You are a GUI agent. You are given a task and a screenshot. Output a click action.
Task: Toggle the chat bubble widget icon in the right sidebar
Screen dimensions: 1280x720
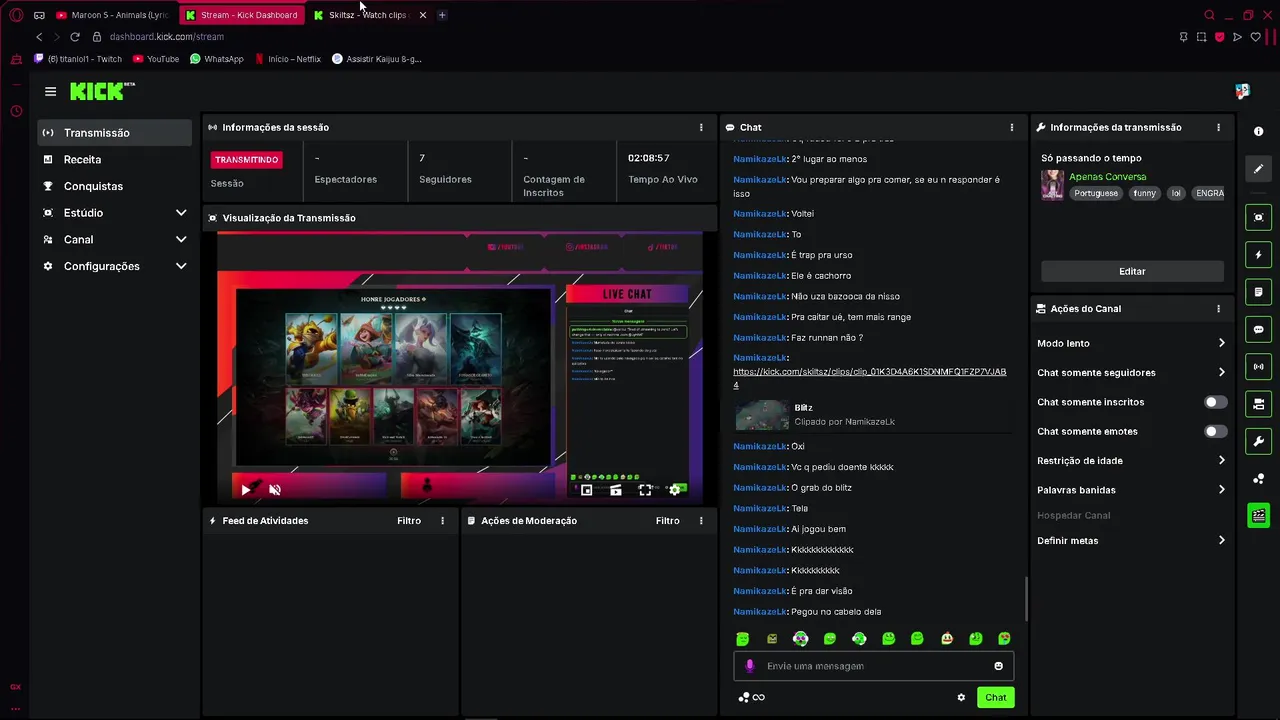pos(1258,329)
